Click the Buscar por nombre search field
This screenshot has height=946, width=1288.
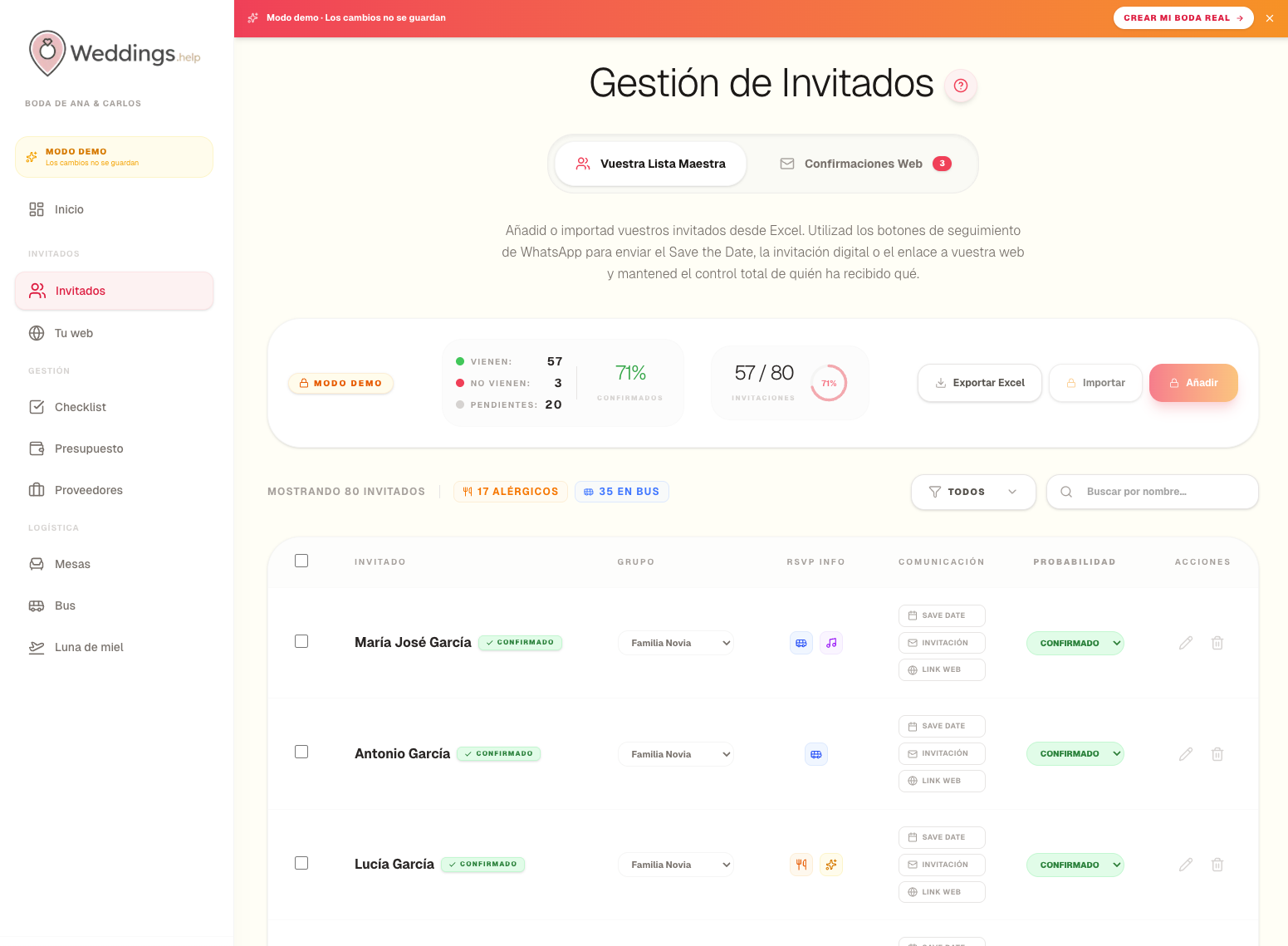[x=1153, y=492]
